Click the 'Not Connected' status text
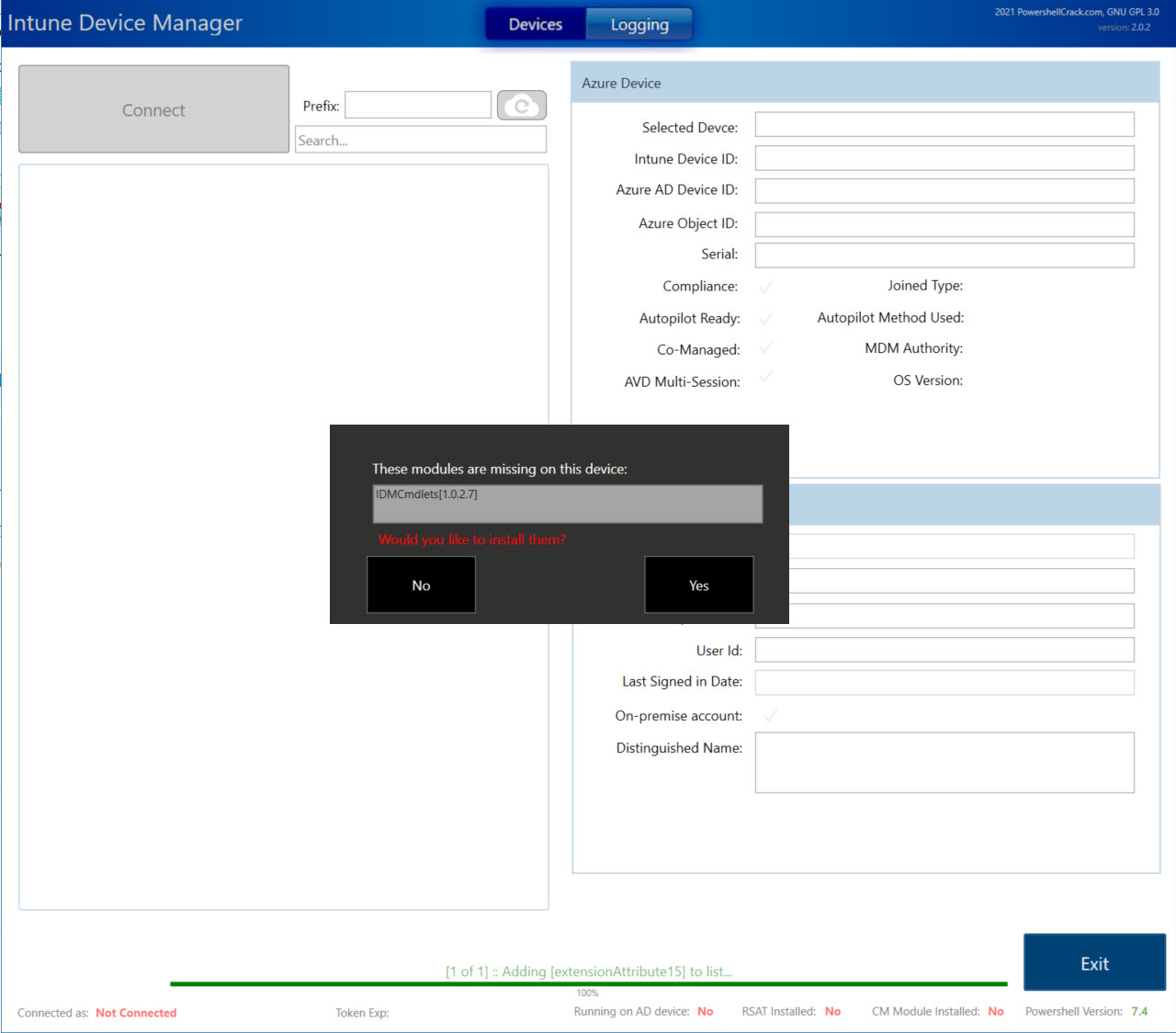 click(136, 1013)
